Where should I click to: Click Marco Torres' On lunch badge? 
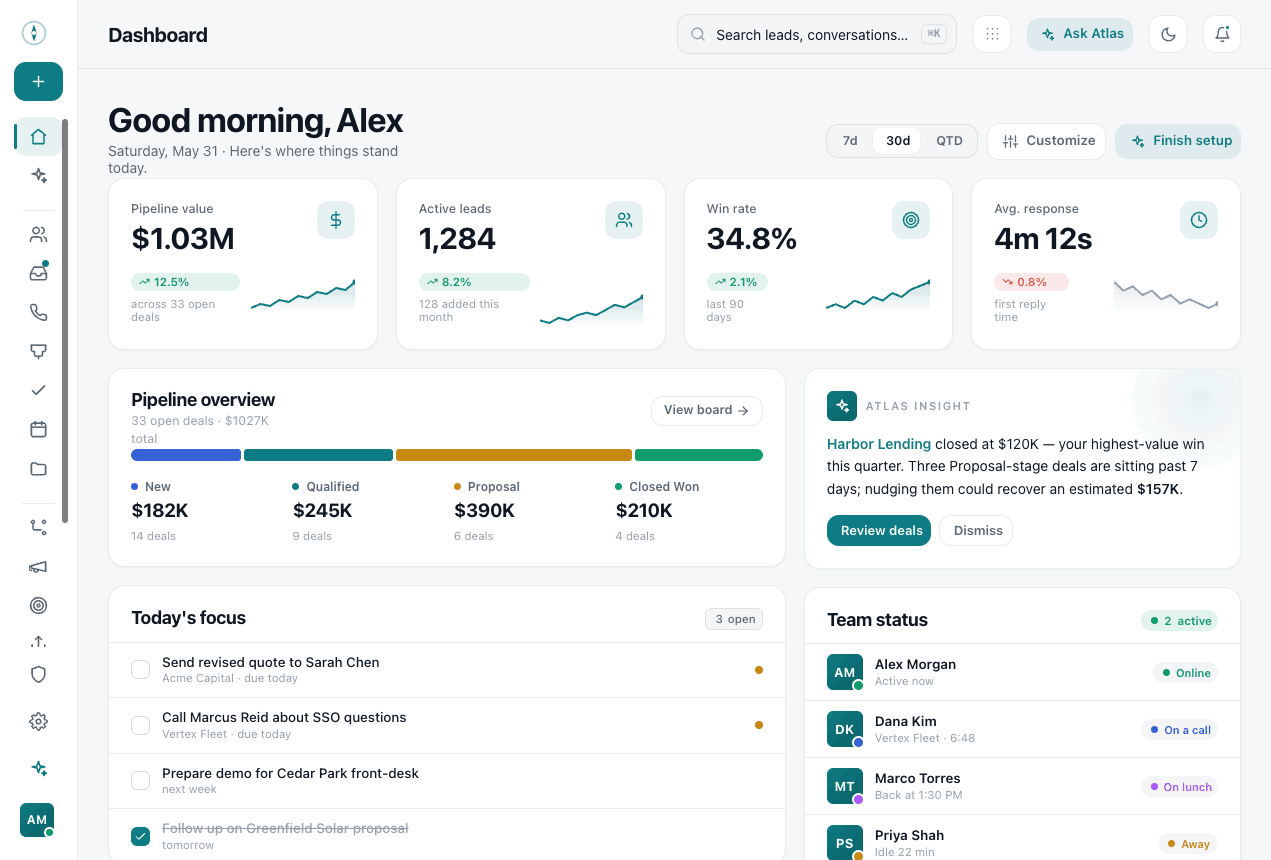(1179, 787)
